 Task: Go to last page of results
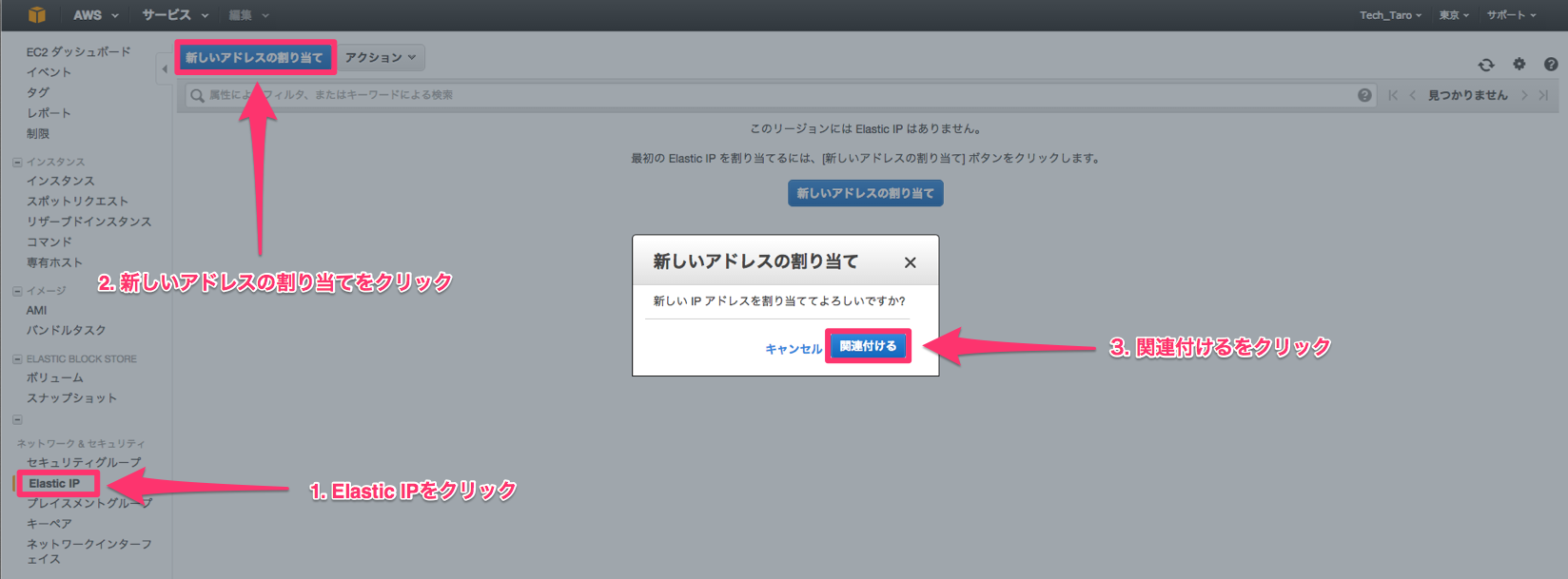click(x=1543, y=95)
